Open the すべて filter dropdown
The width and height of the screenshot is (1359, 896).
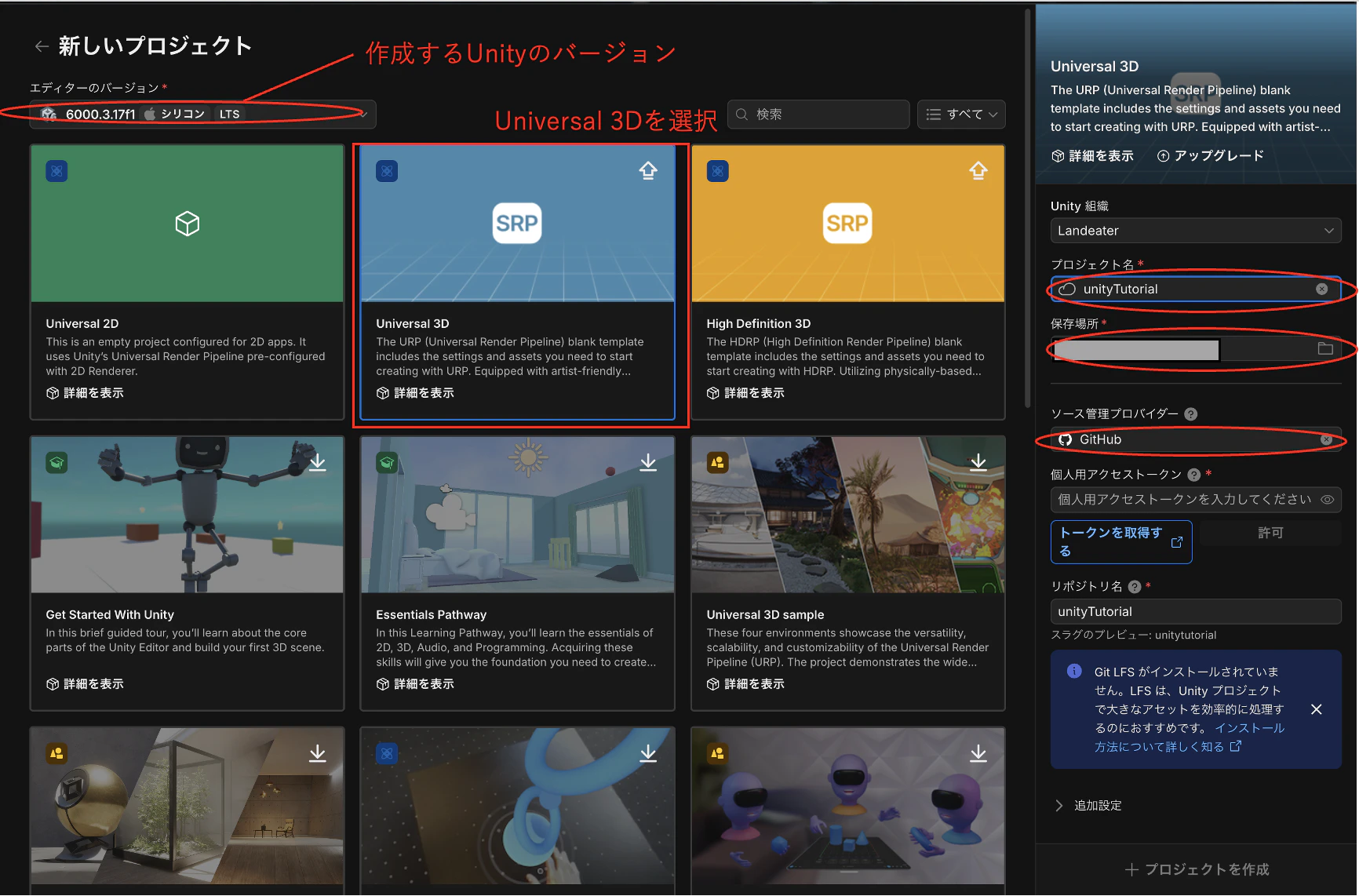[961, 115]
